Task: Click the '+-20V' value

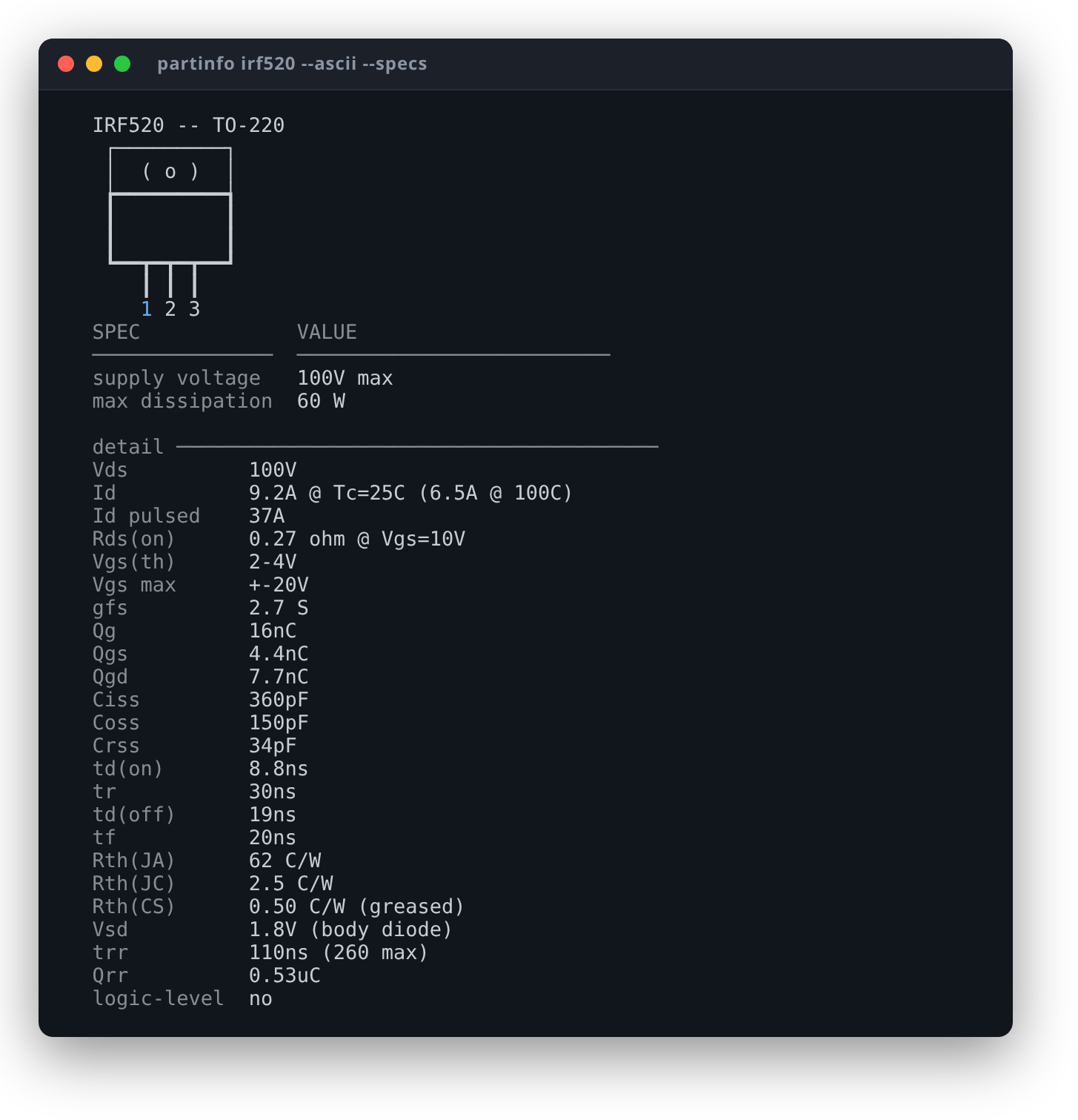Action: (279, 585)
